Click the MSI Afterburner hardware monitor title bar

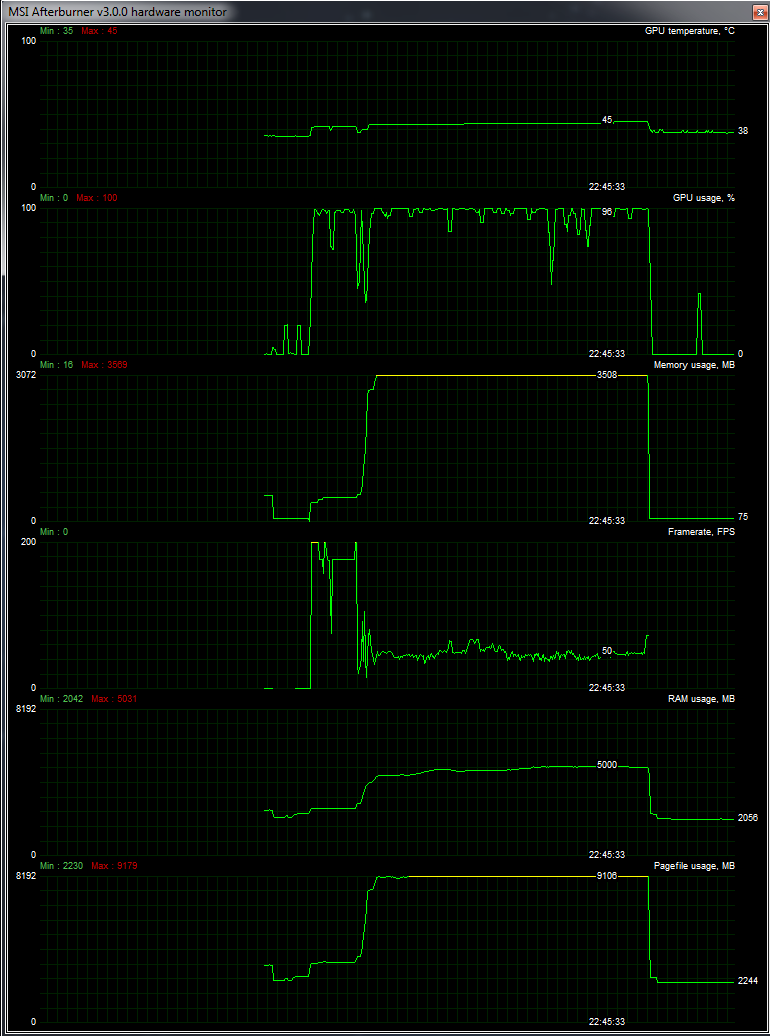coord(300,11)
